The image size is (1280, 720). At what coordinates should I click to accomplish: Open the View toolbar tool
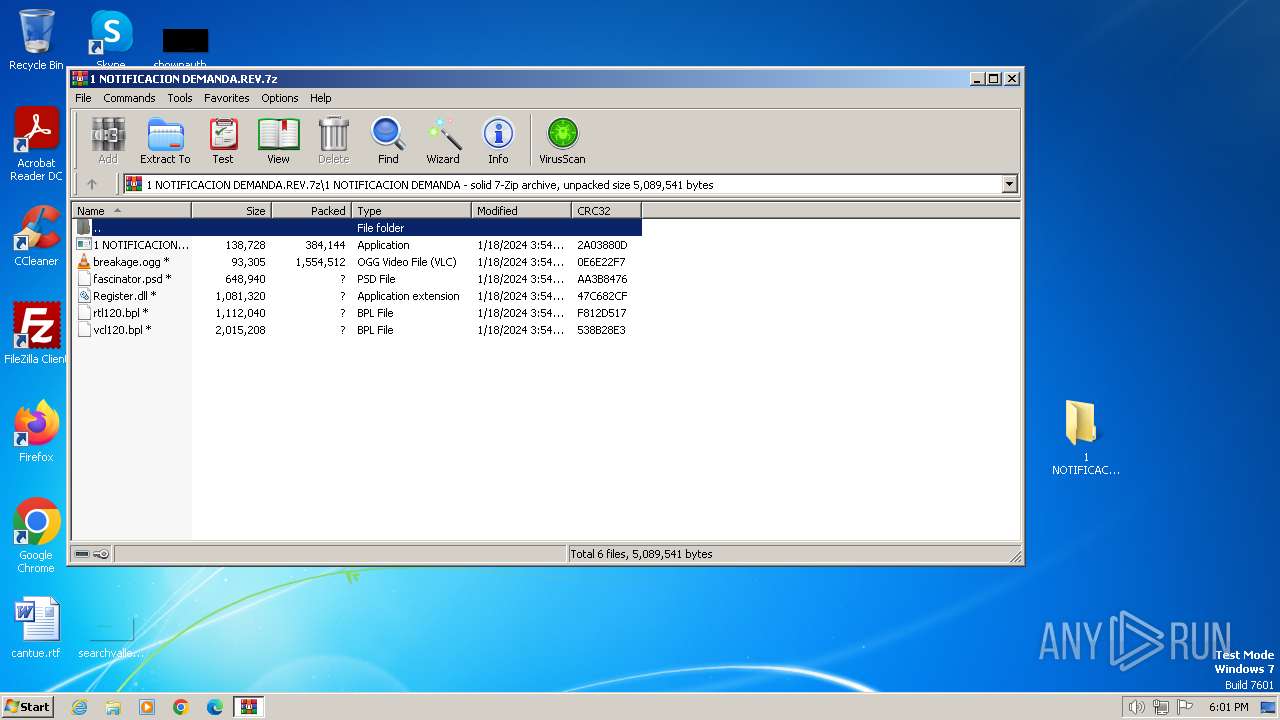pos(278,140)
